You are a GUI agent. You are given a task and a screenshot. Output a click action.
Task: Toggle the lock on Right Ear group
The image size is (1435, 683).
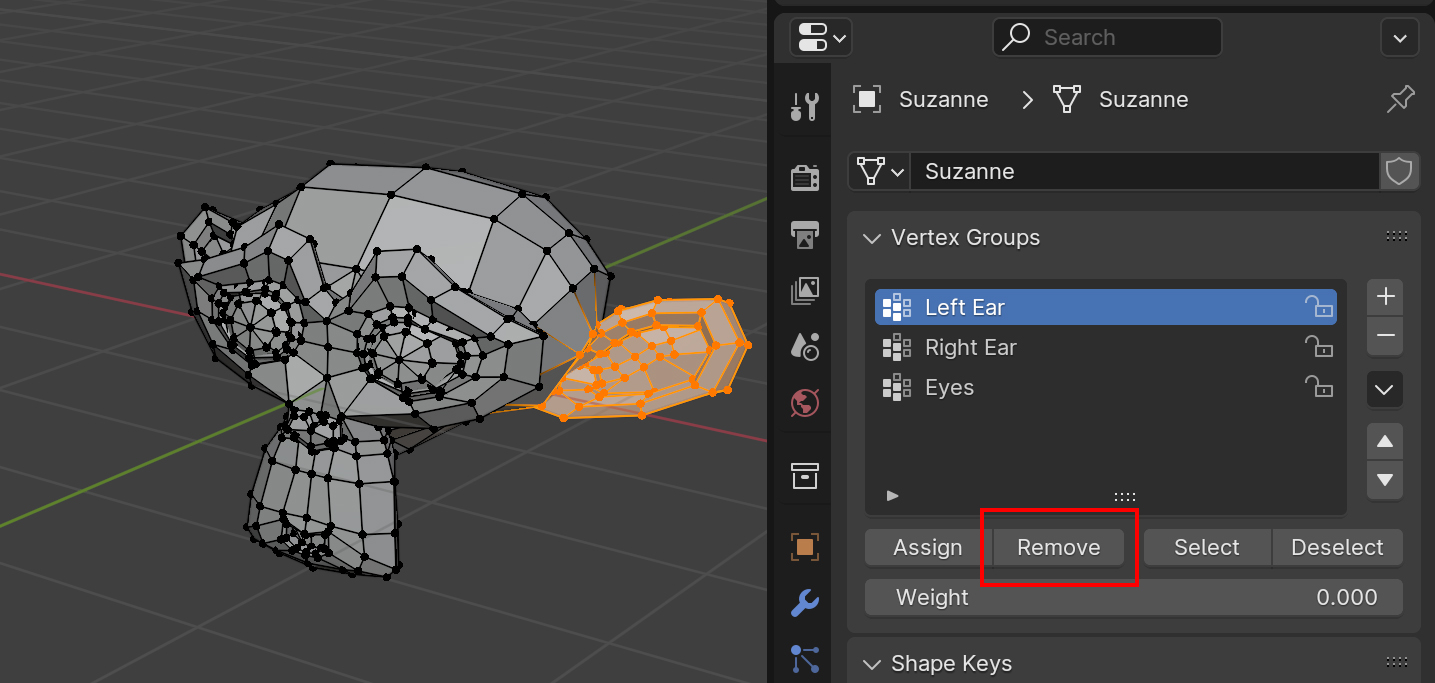coord(1319,347)
